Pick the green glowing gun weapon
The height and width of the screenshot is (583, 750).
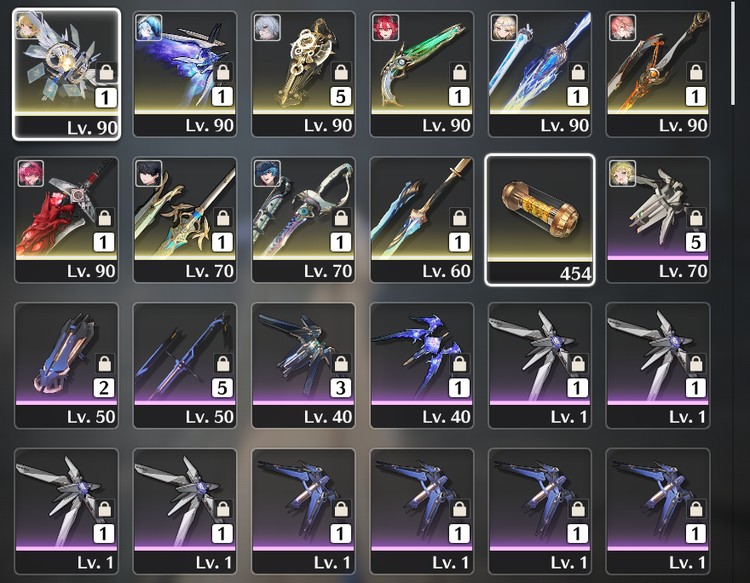422,74
